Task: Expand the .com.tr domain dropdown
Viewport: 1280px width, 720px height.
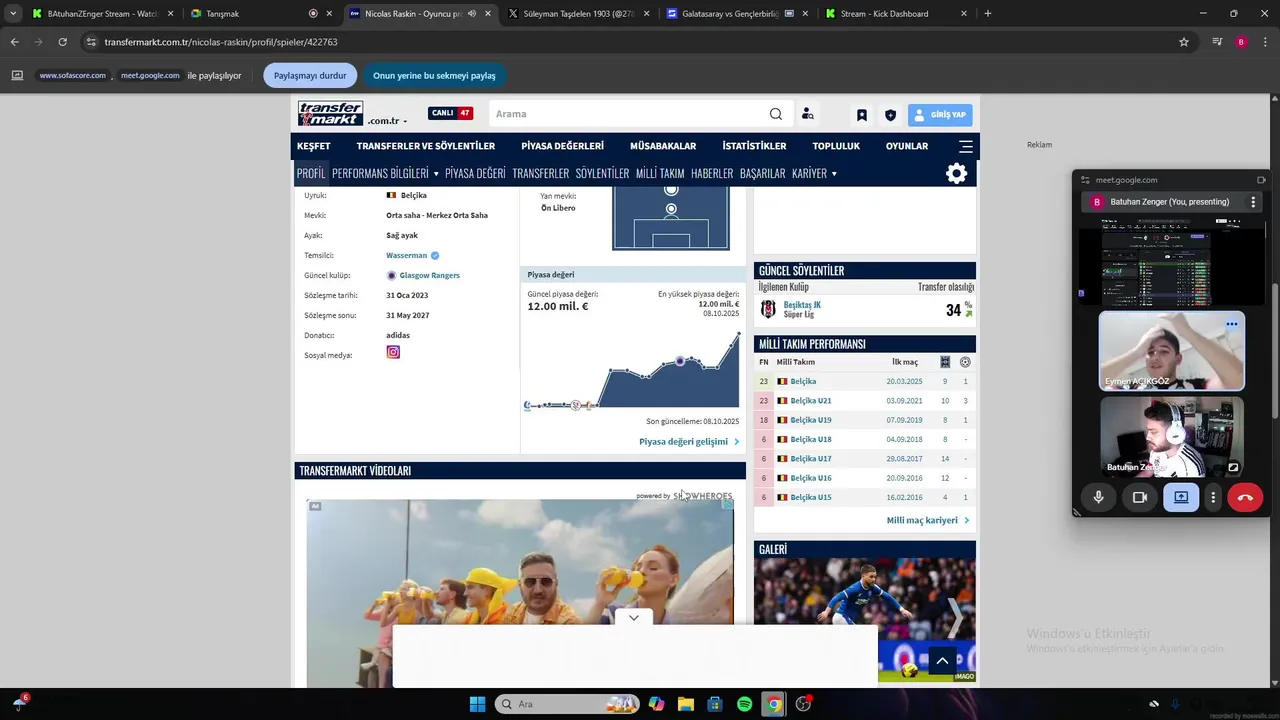Action: (x=387, y=121)
